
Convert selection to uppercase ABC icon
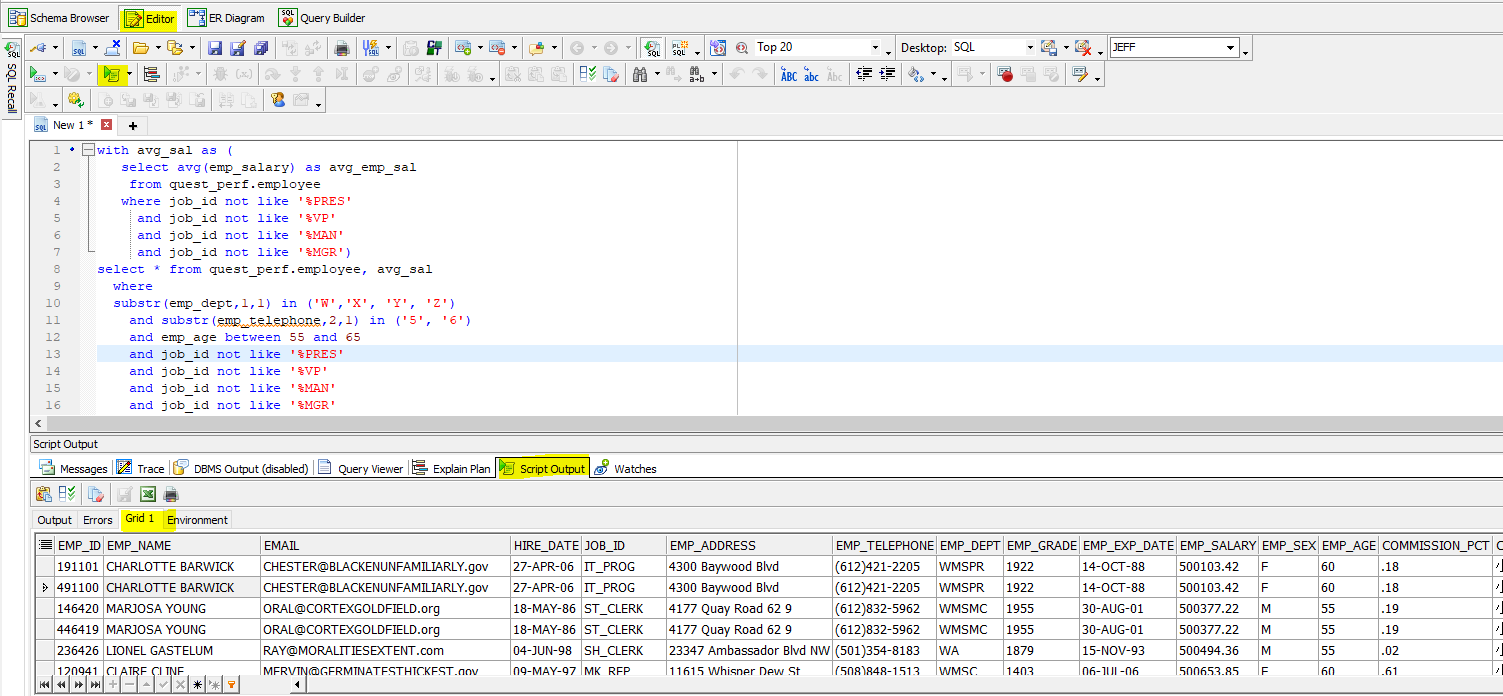point(789,74)
